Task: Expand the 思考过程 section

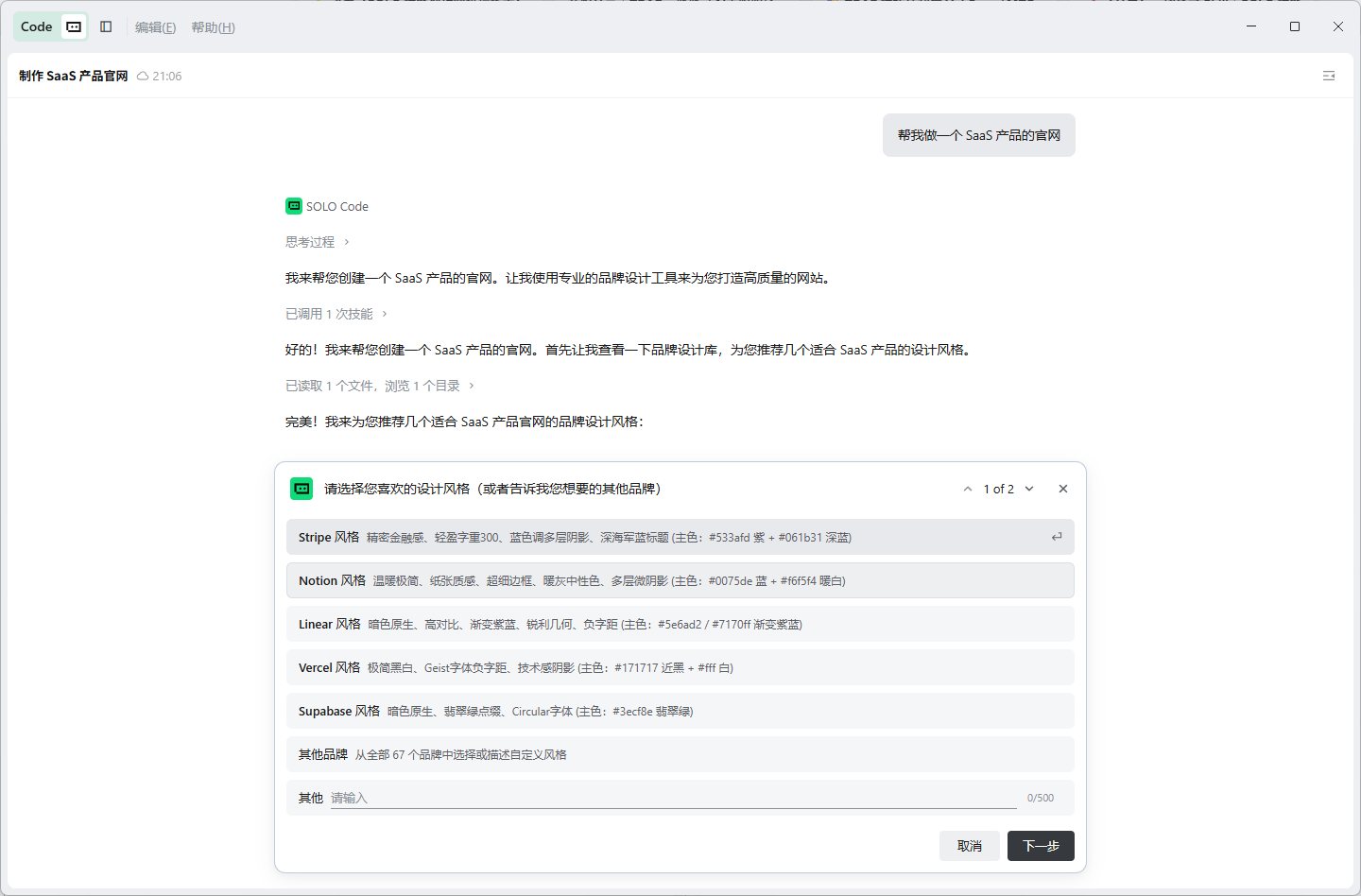Action: pos(318,242)
